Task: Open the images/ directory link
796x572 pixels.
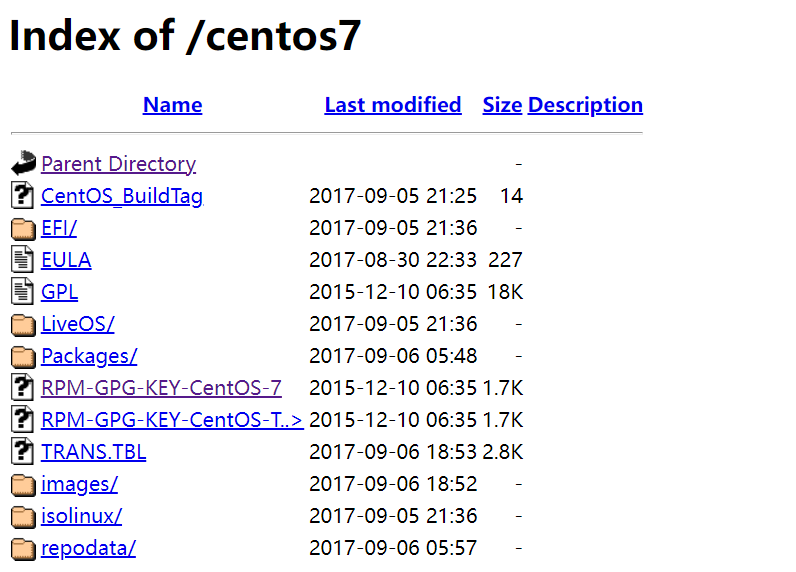Action: (x=80, y=484)
